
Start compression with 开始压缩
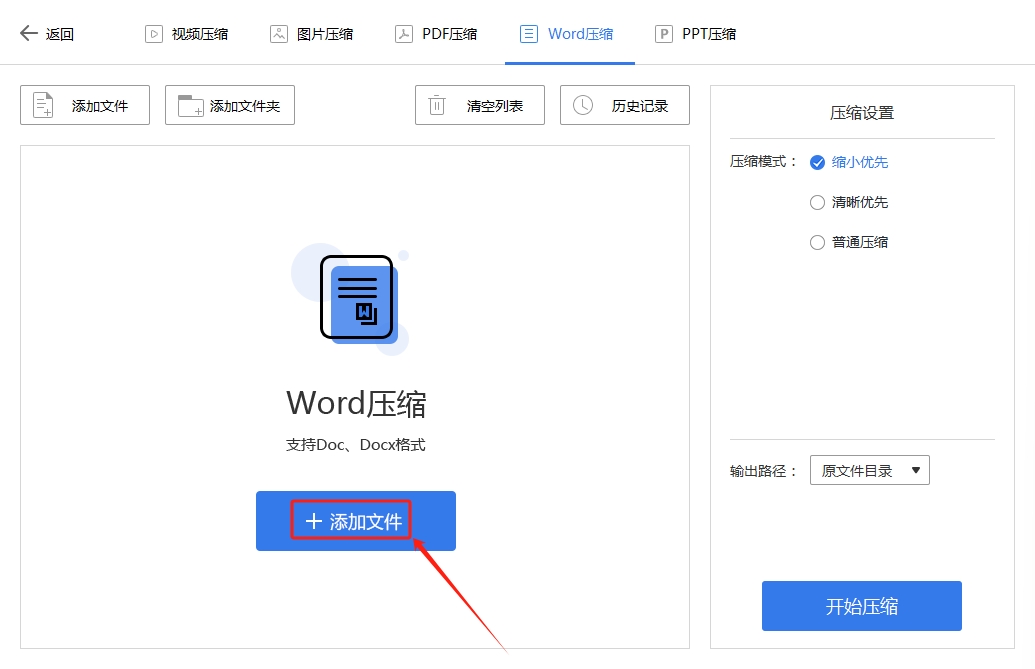pyautogui.click(x=861, y=606)
